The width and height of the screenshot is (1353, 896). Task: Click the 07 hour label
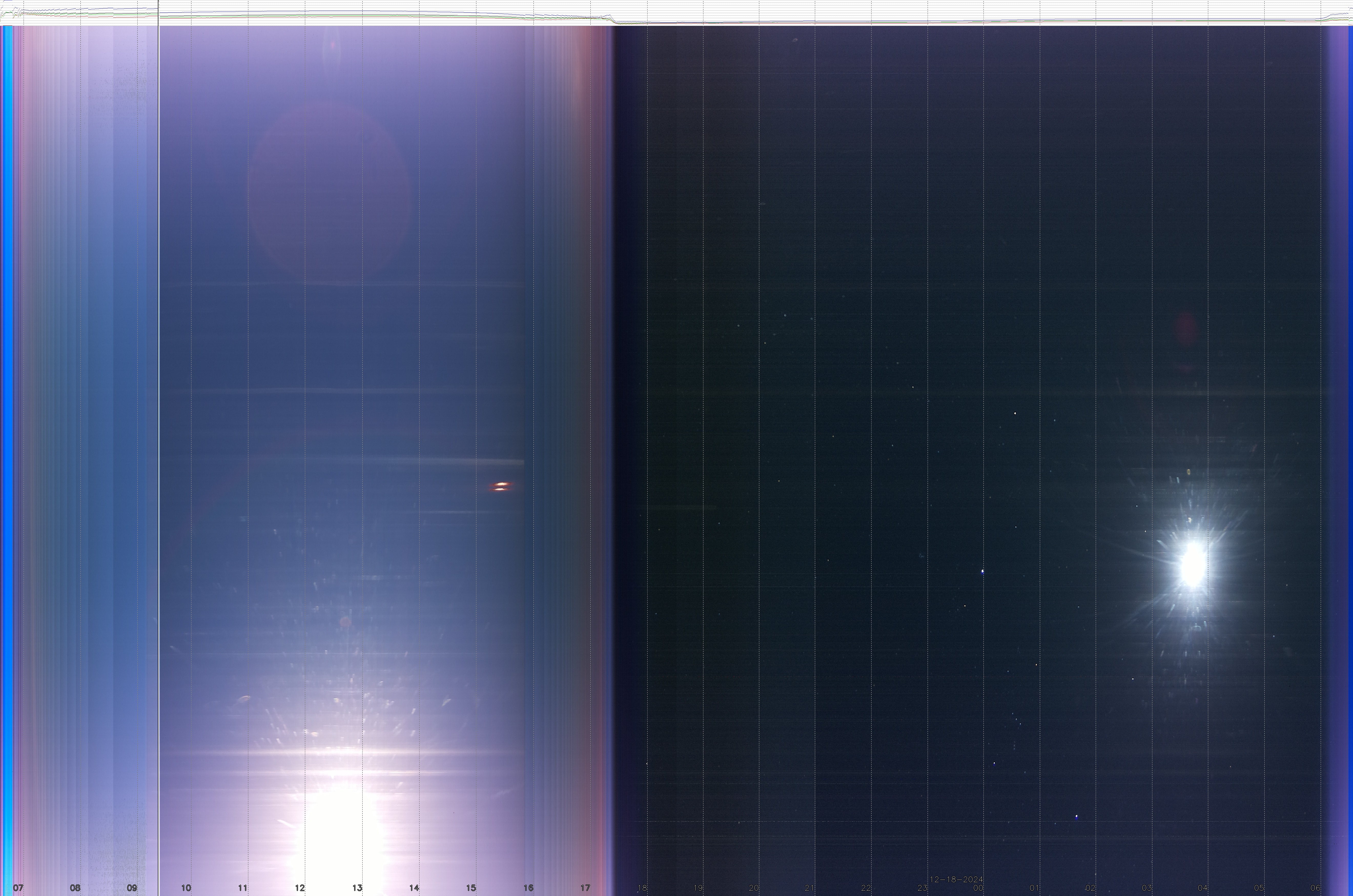[18, 888]
